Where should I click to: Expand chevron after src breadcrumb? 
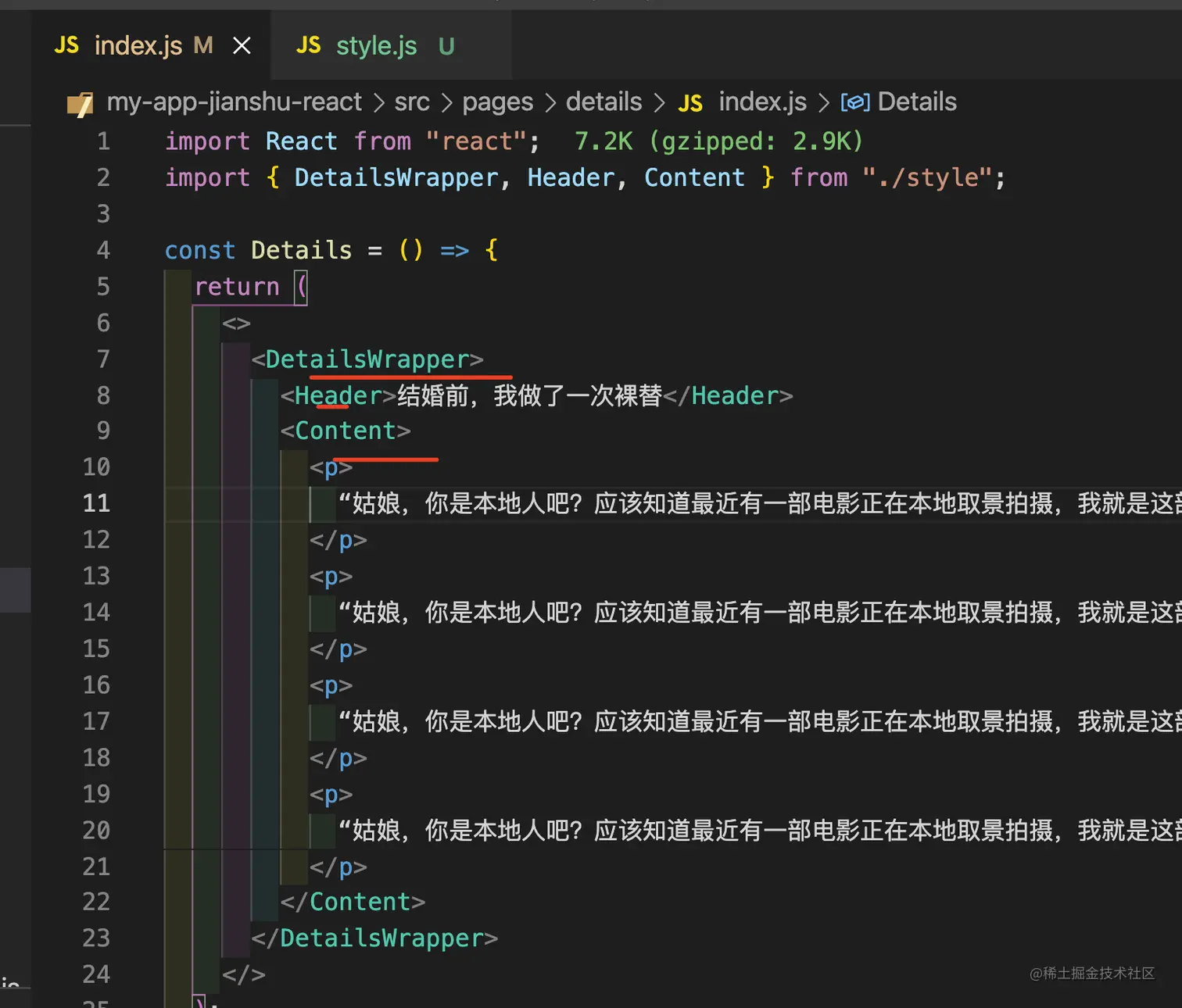[x=446, y=102]
